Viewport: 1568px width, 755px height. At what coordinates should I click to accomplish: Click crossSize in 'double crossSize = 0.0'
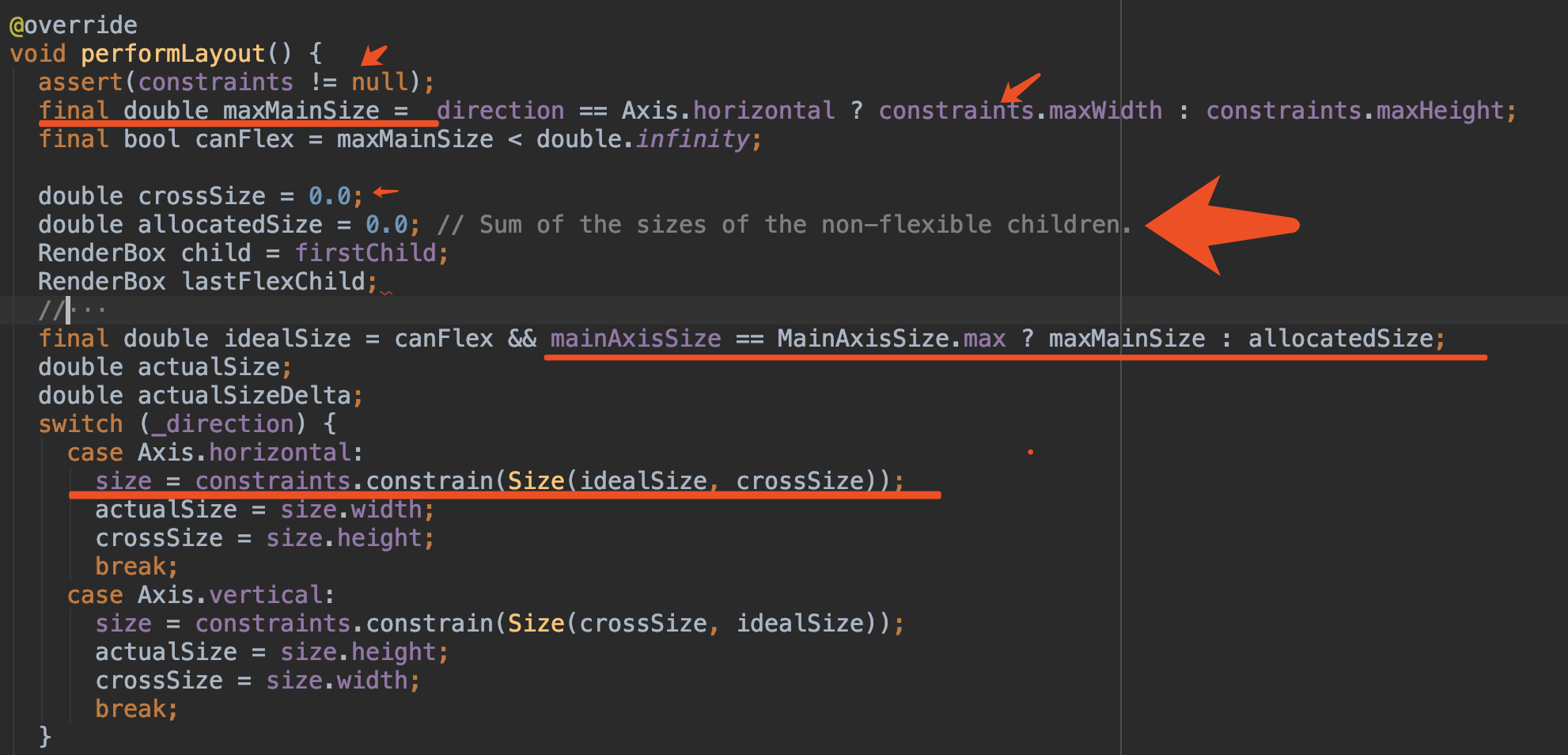point(202,196)
